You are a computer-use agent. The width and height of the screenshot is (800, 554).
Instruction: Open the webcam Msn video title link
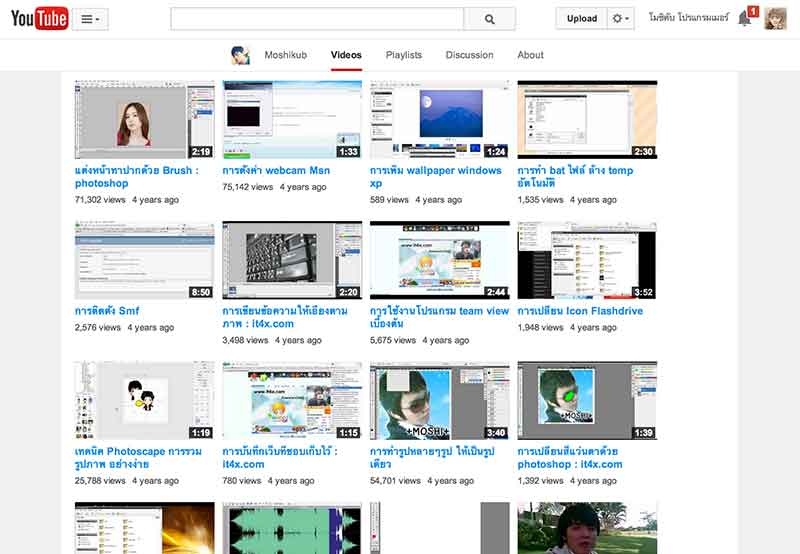point(276,171)
